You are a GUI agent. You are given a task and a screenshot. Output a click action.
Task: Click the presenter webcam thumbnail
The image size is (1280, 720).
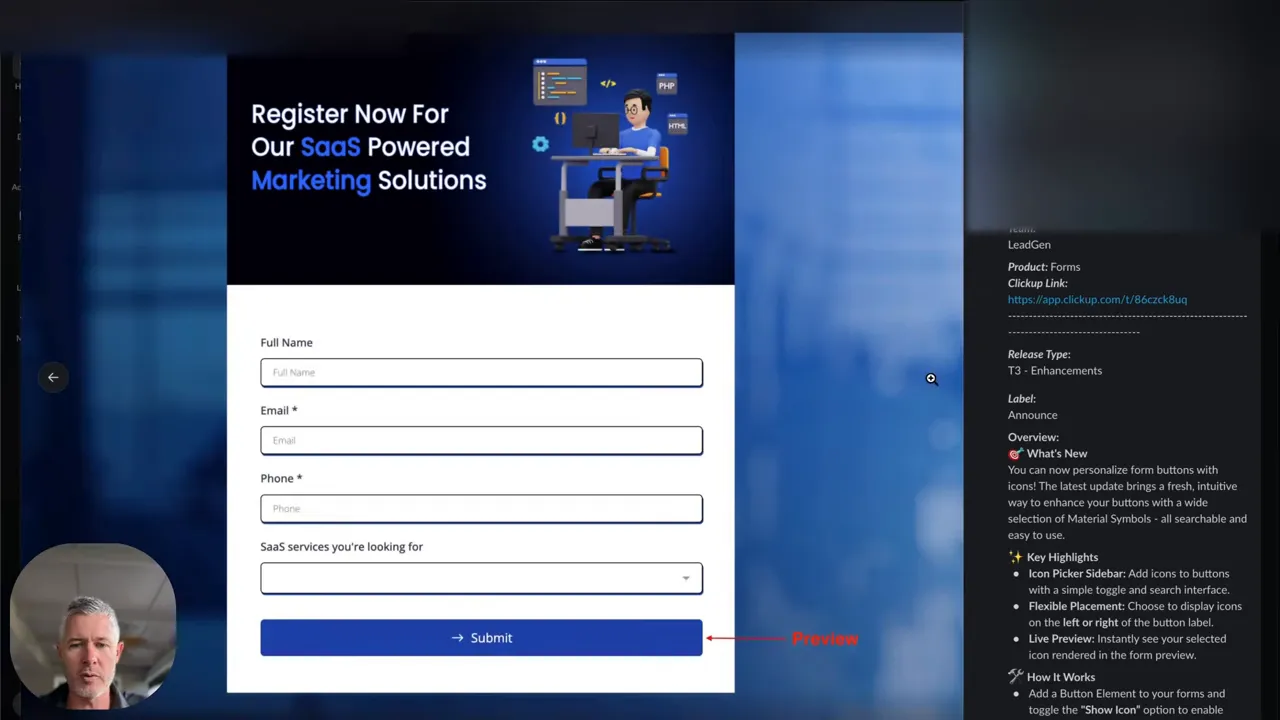pos(92,623)
